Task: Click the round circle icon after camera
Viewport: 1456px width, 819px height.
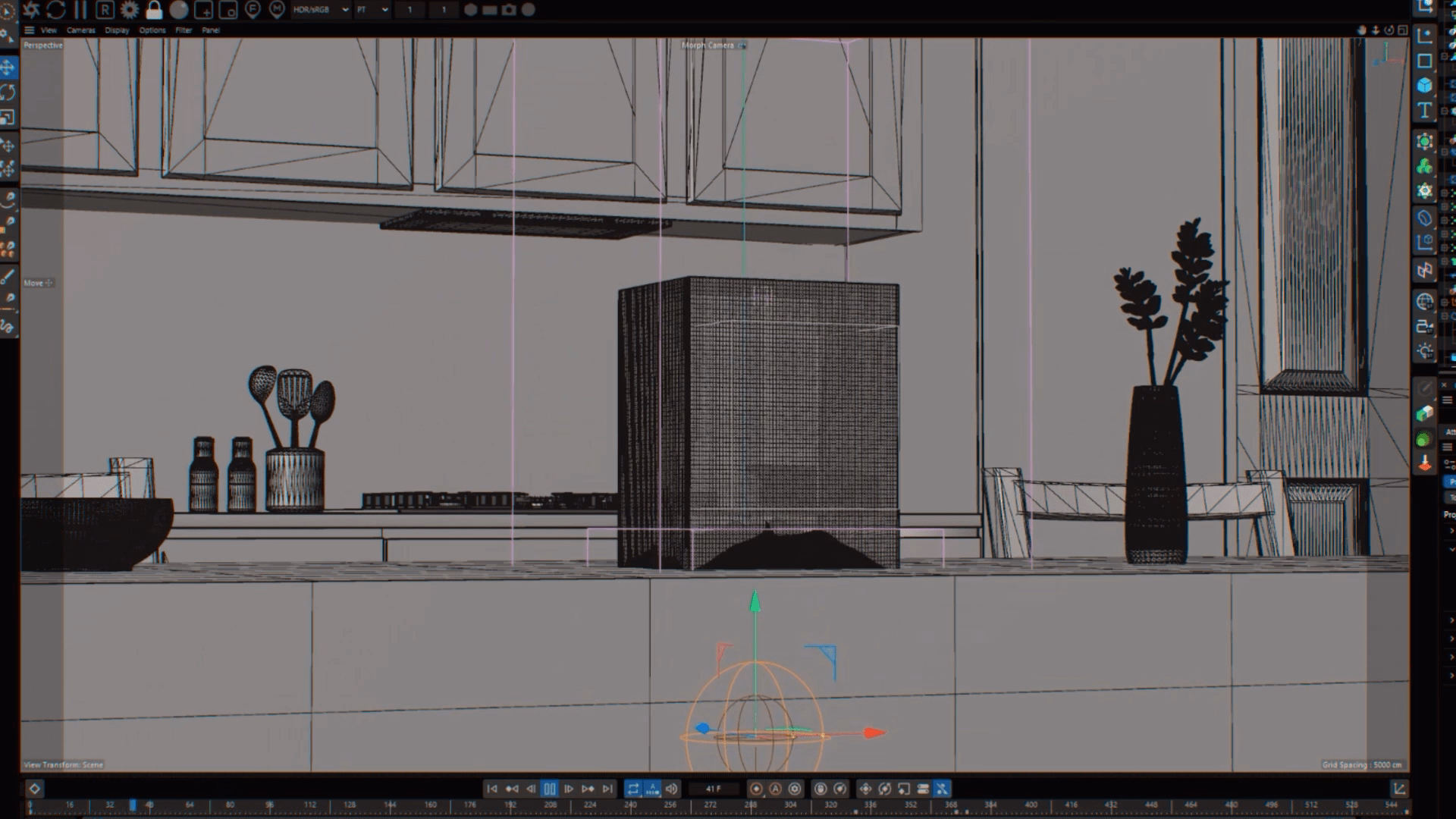Action: tap(529, 10)
